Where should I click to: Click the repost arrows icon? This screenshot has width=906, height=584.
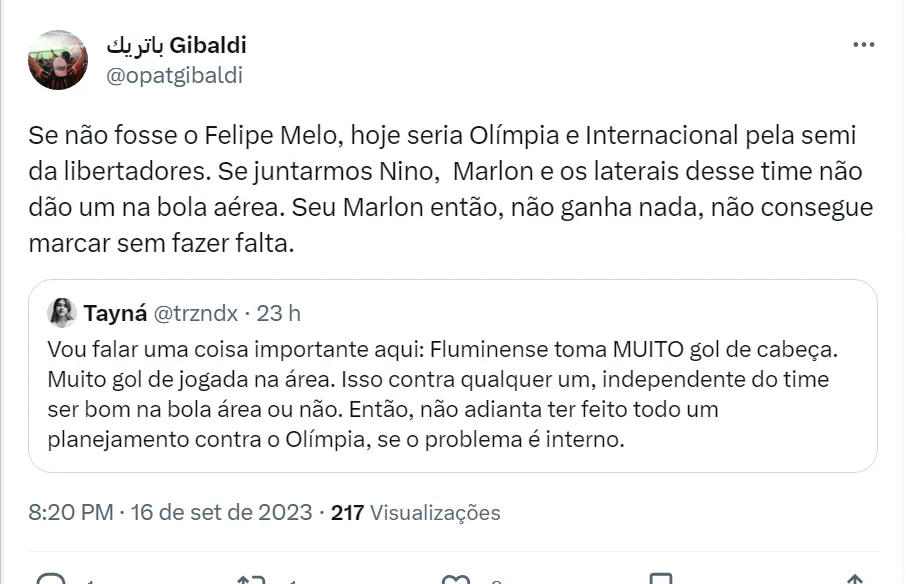250,580
